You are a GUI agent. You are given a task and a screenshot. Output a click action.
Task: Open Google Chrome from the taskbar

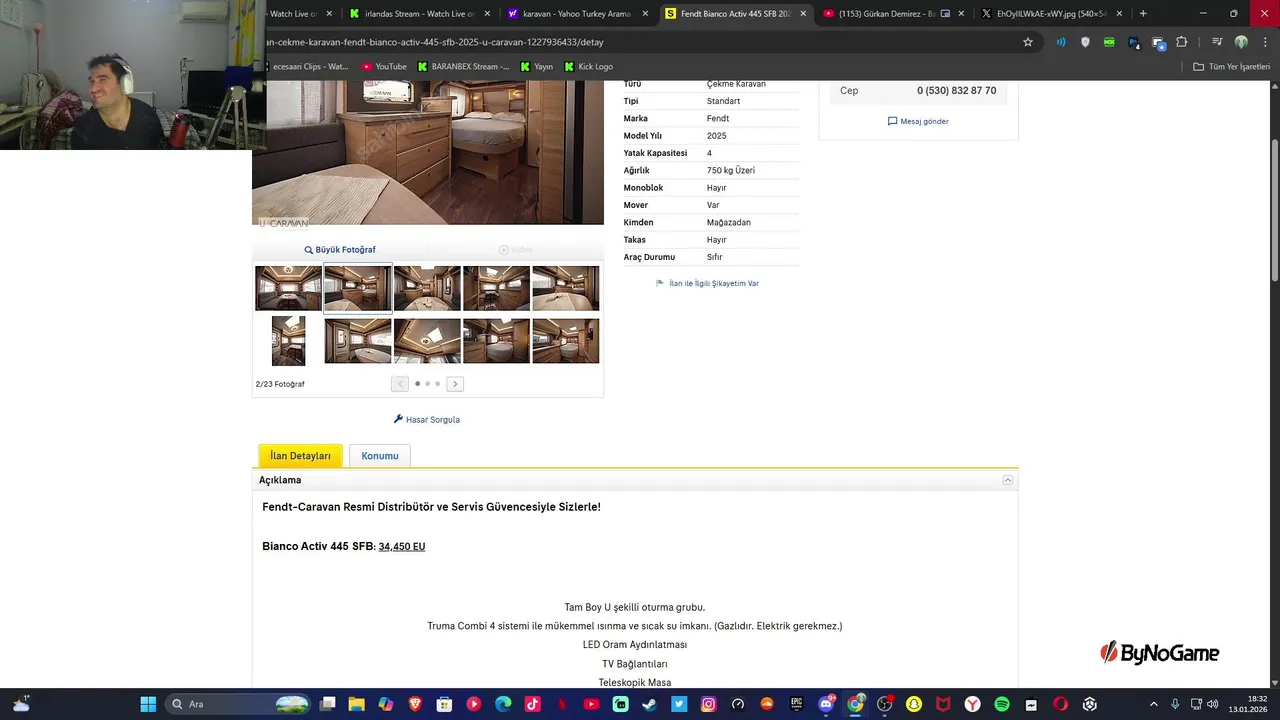coord(855,704)
